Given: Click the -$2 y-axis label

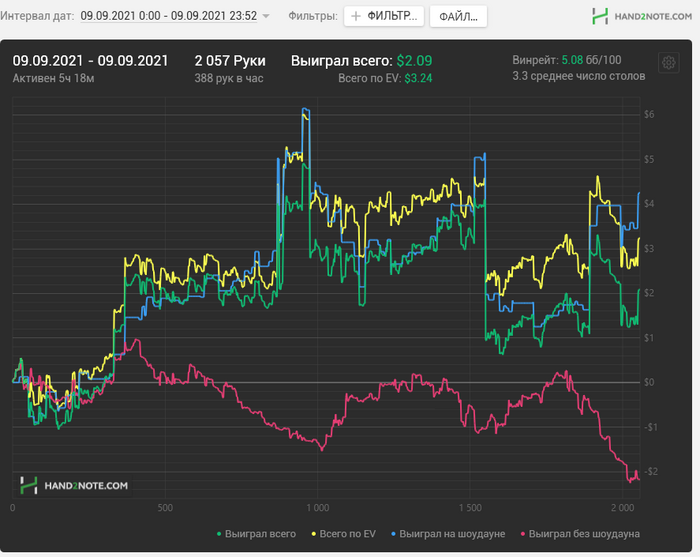Looking at the screenshot, I should click(x=651, y=472).
